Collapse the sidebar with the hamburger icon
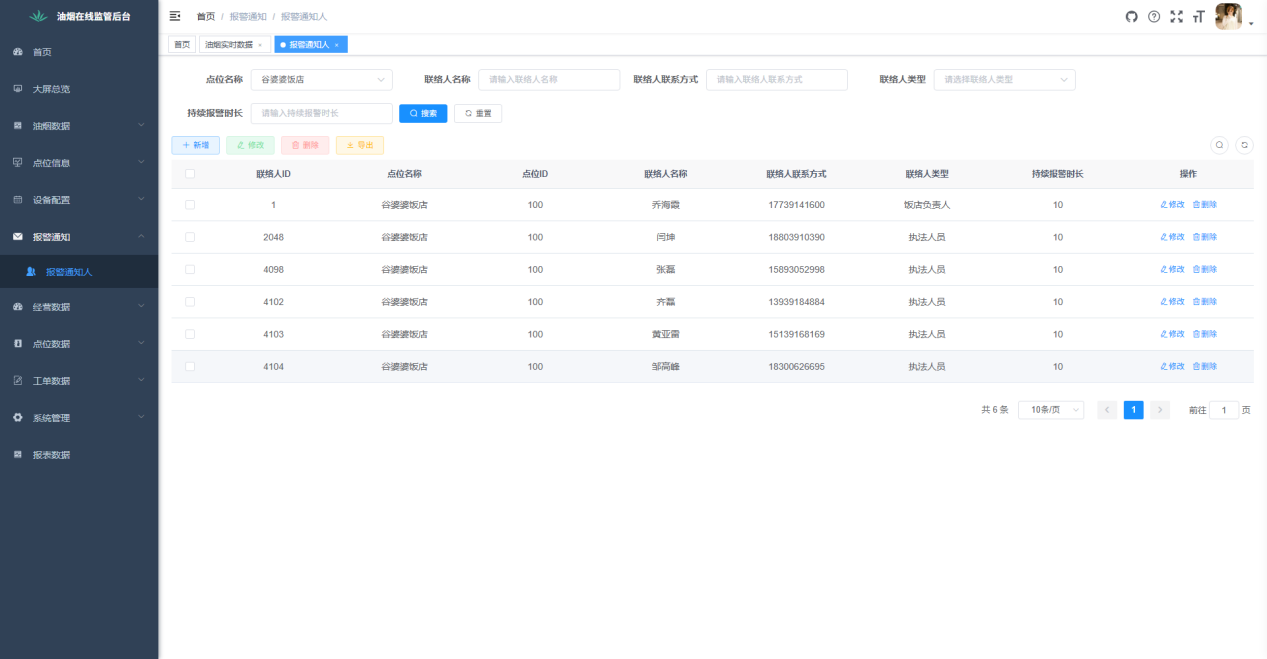Viewport: 1267px width, 659px height. point(175,16)
